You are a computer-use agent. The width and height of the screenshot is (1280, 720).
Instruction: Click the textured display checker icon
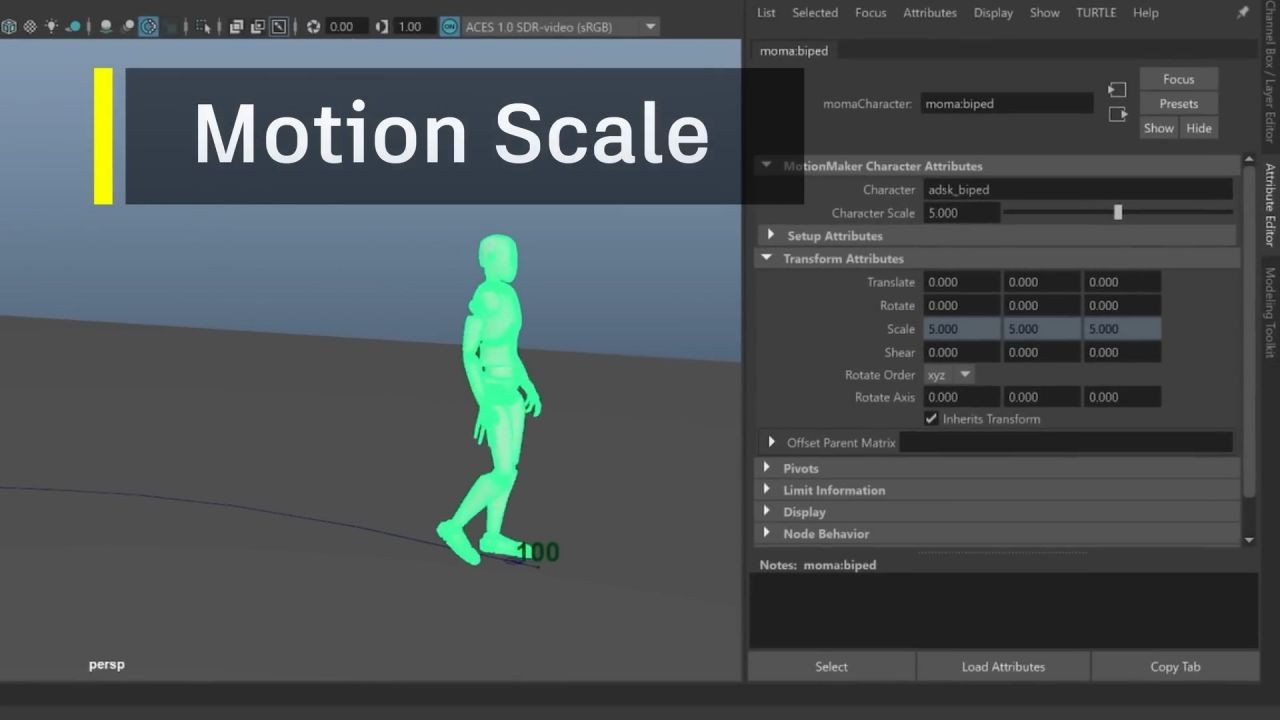(x=30, y=27)
